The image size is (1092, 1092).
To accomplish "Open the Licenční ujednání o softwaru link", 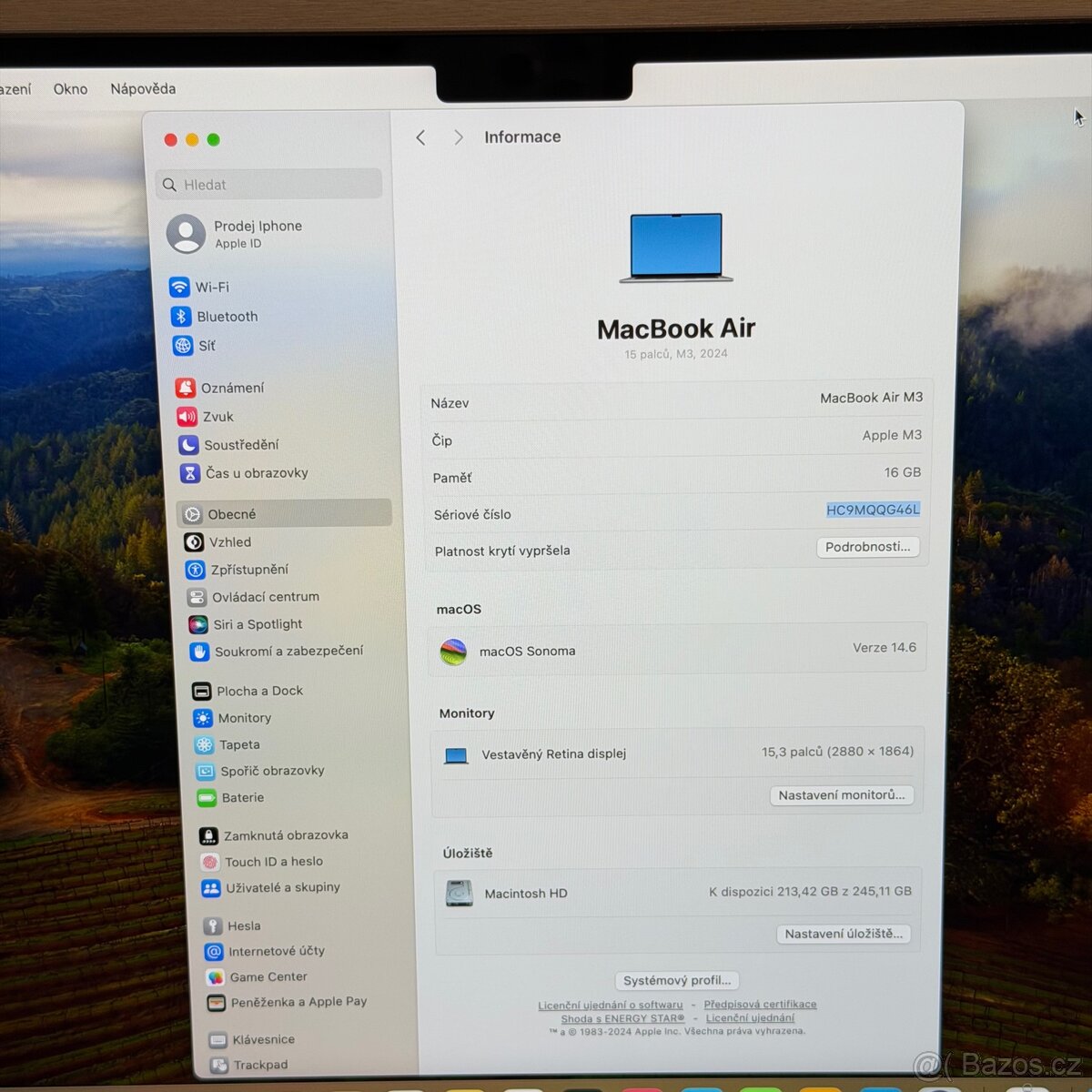I will [611, 1006].
